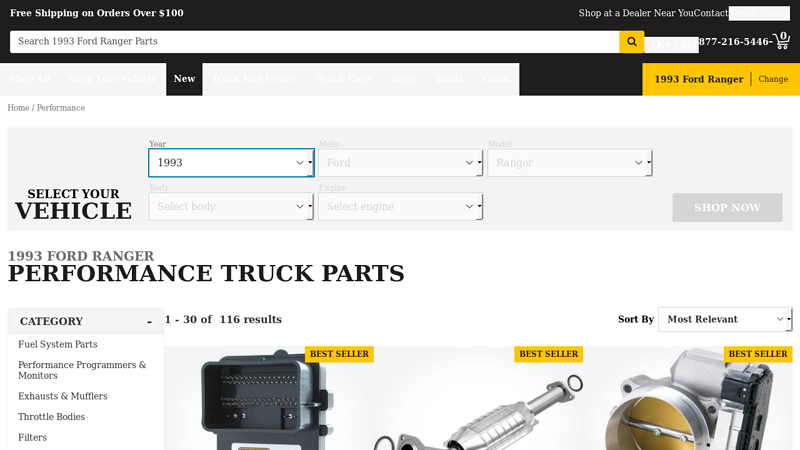Click the '116 results' count text
The width and height of the screenshot is (800, 450).
pyautogui.click(x=251, y=319)
